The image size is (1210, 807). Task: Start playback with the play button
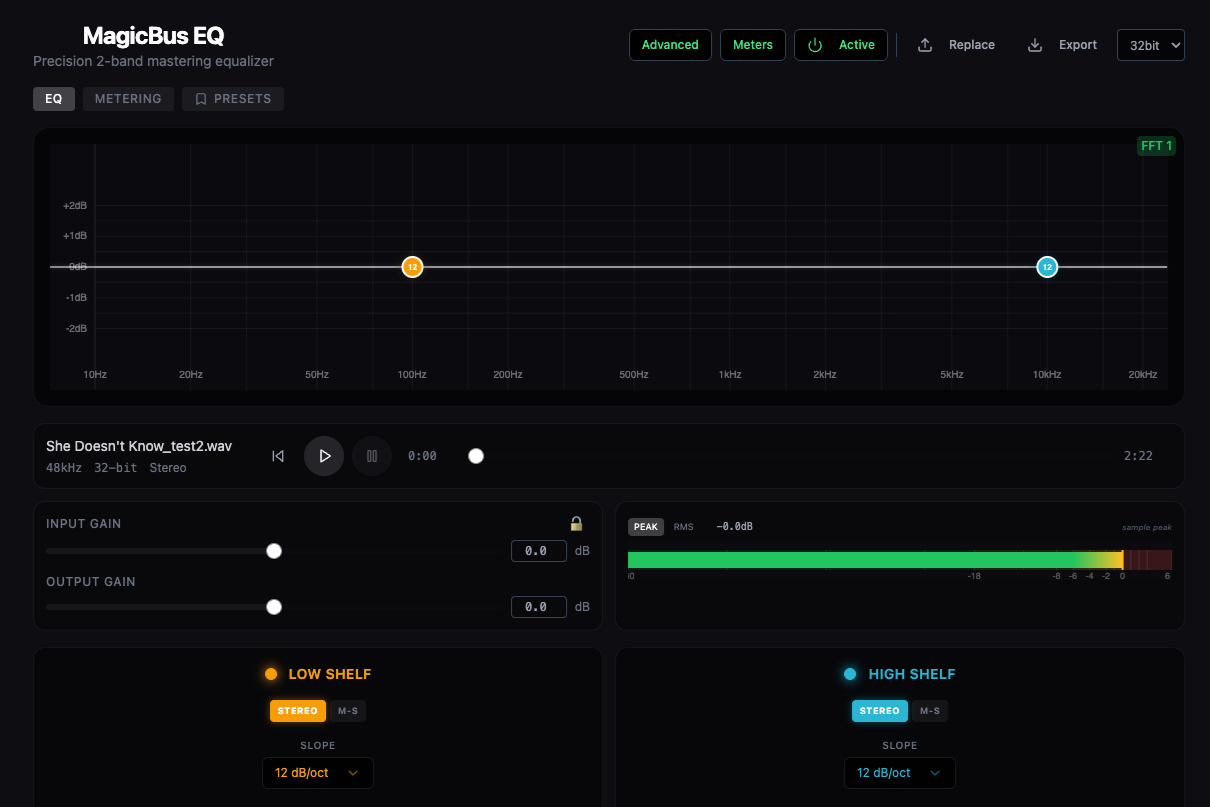coord(324,456)
